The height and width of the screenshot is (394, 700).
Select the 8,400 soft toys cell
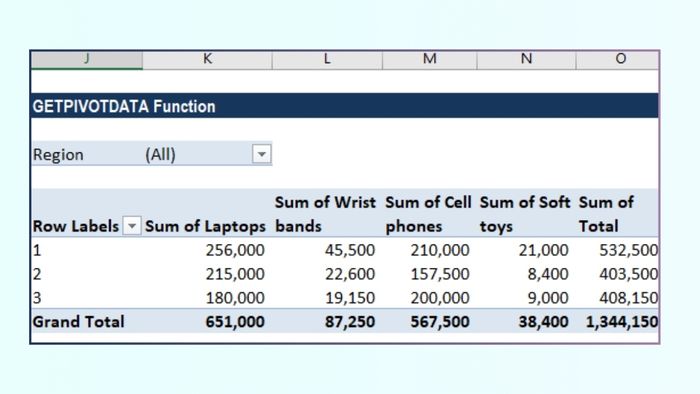(526, 274)
